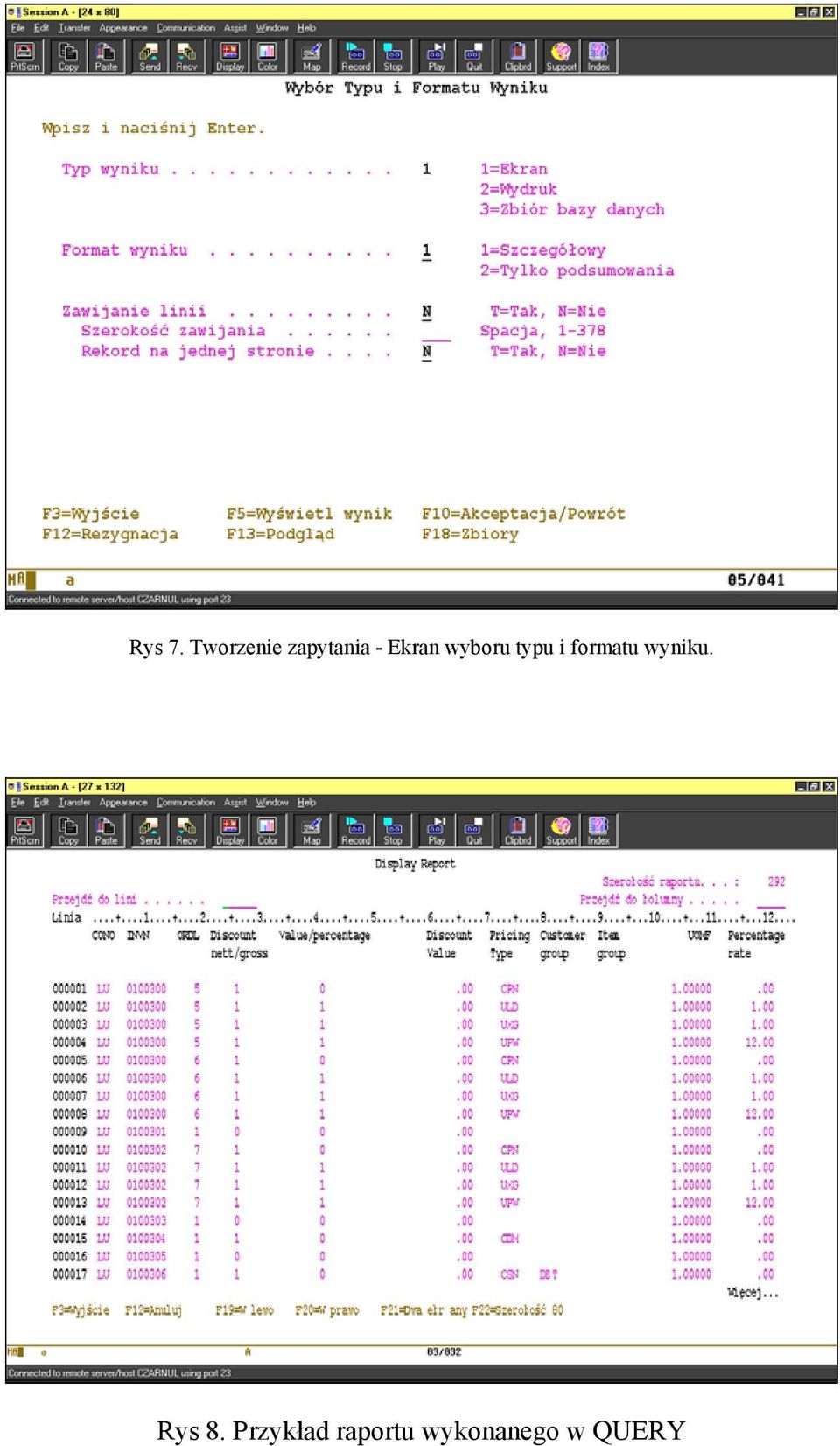Viewport: 840px width, 1446px height.
Task: Click the Typ wyniku value field
Action: (426, 169)
